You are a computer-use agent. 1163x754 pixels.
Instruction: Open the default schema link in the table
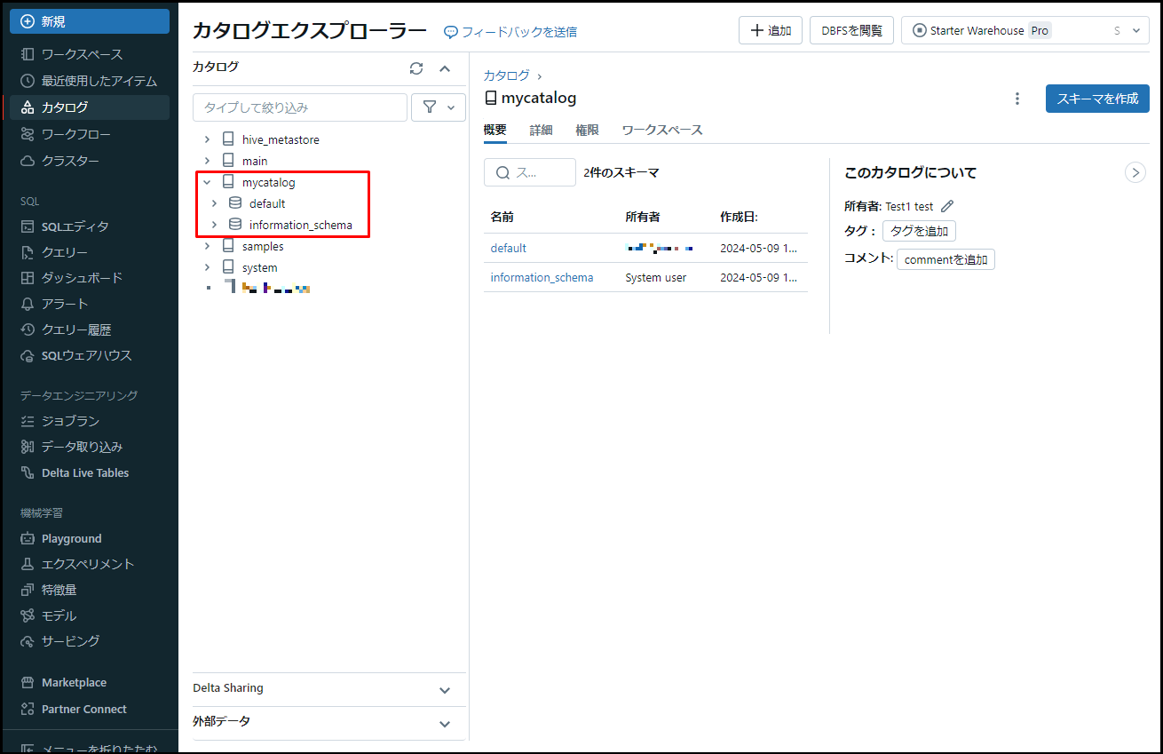(x=508, y=248)
